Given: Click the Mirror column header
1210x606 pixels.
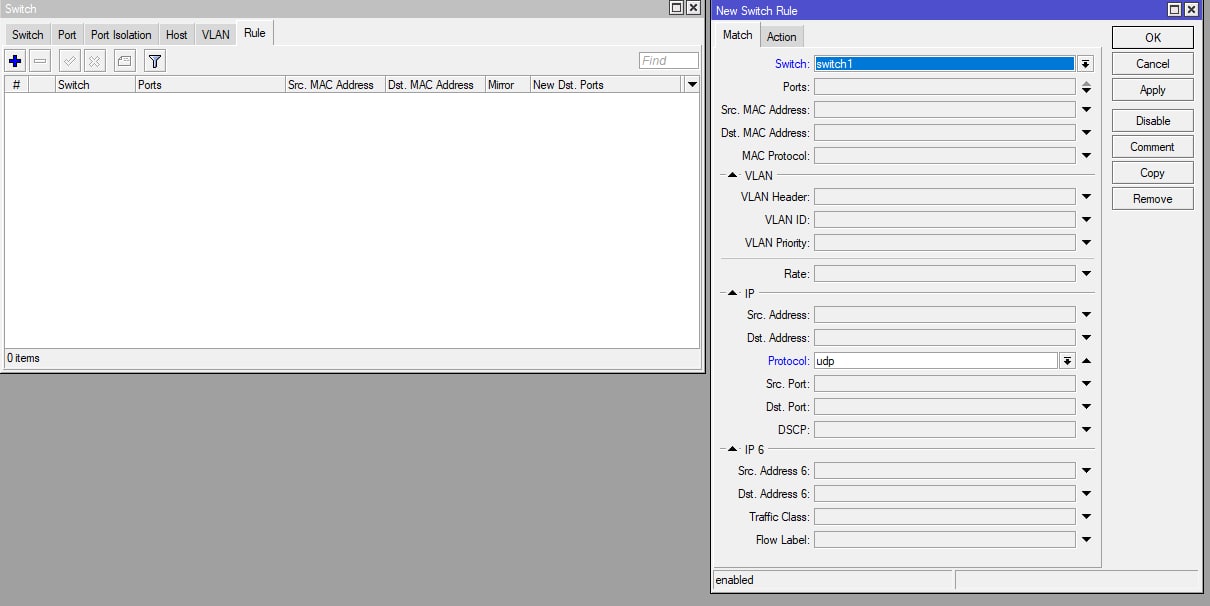Looking at the screenshot, I should pyautogui.click(x=508, y=85).
